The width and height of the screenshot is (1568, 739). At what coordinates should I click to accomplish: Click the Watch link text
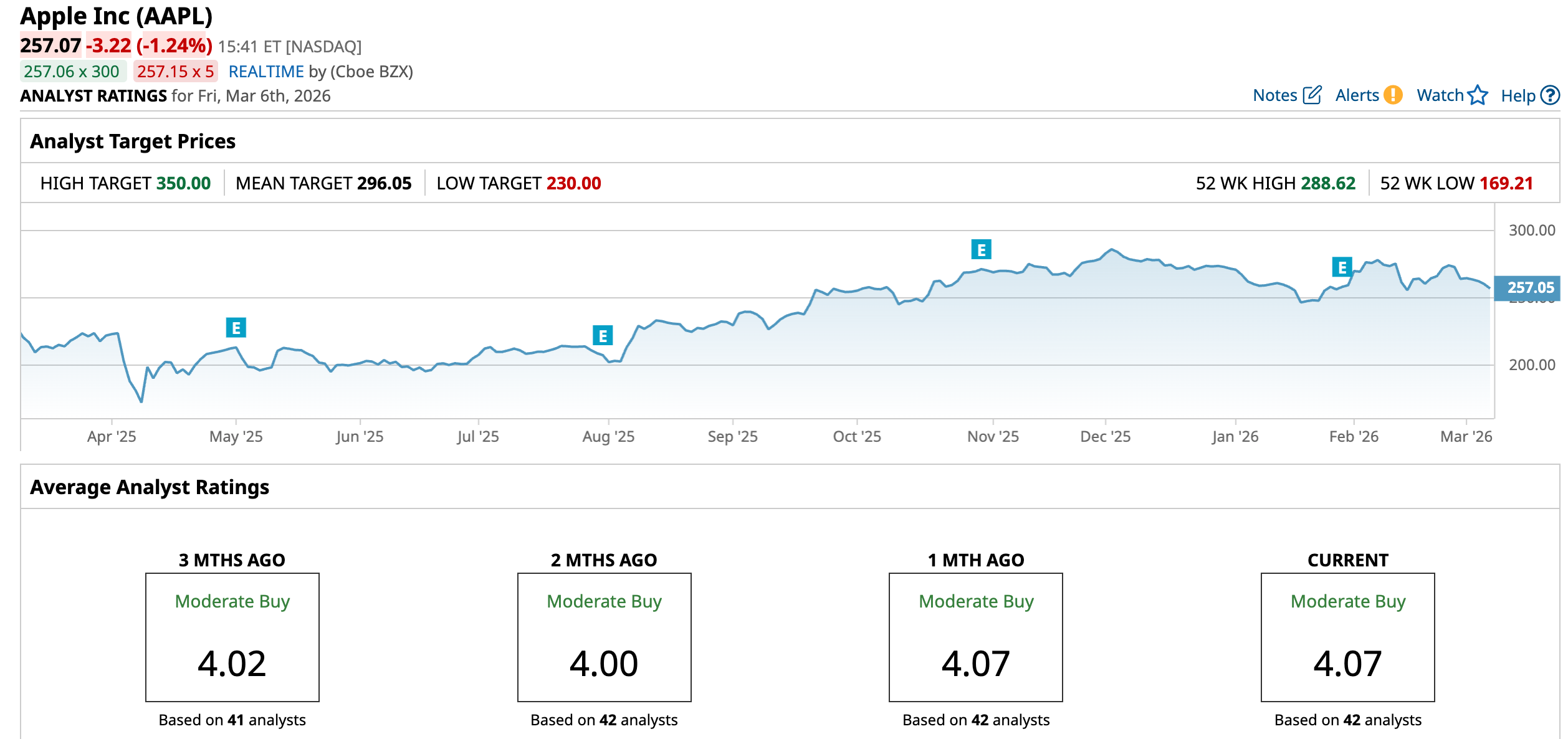(x=1440, y=95)
